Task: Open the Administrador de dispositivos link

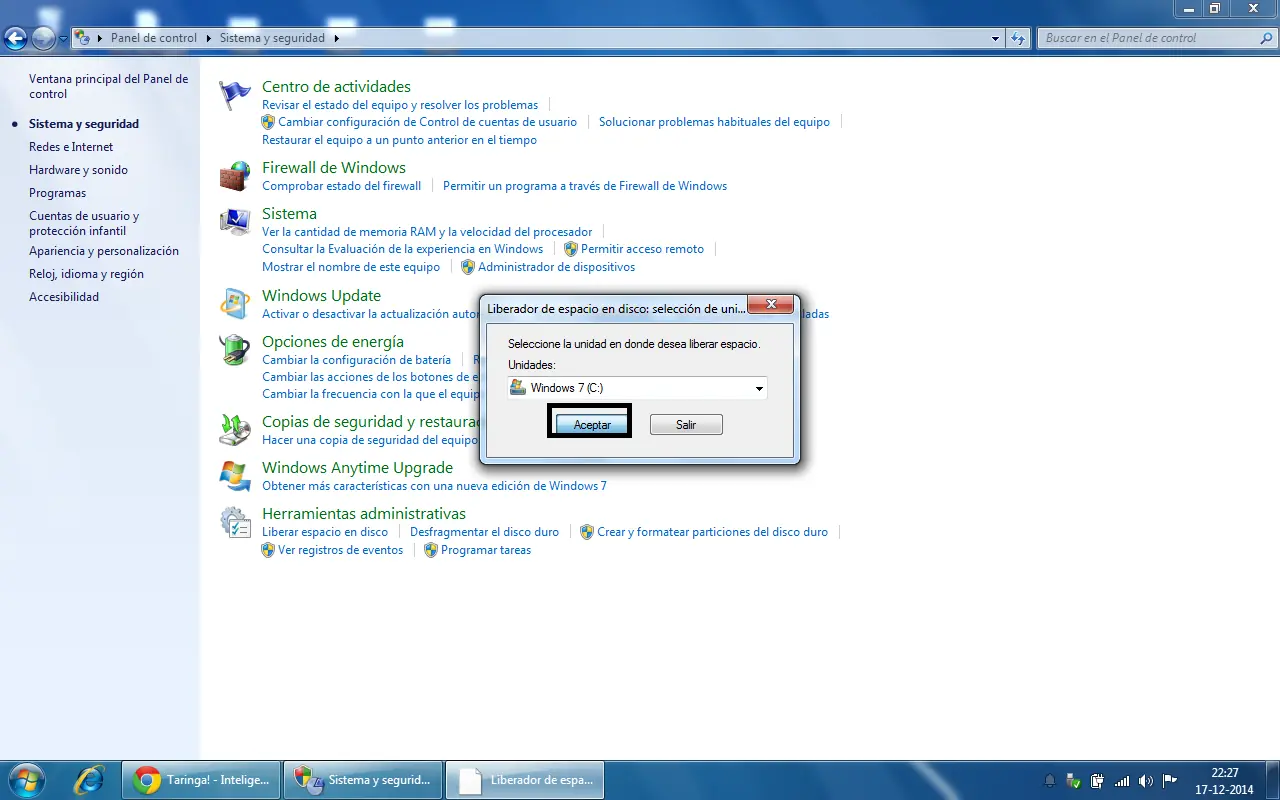Action: [x=556, y=267]
